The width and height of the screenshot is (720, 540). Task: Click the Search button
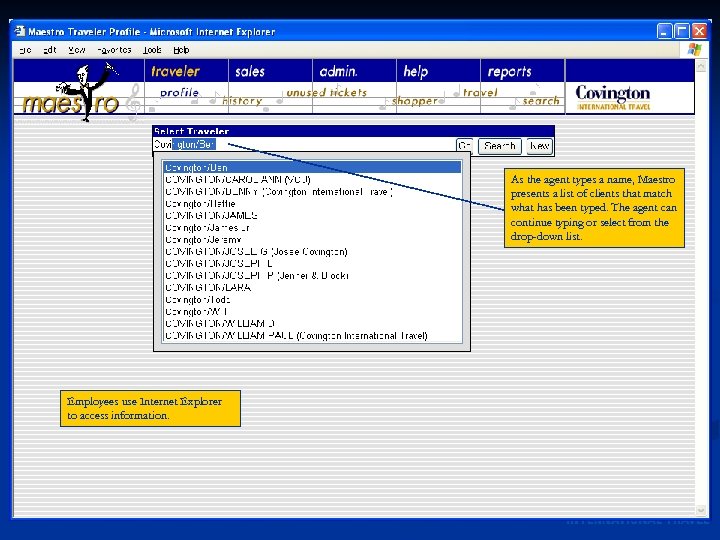pyautogui.click(x=500, y=146)
